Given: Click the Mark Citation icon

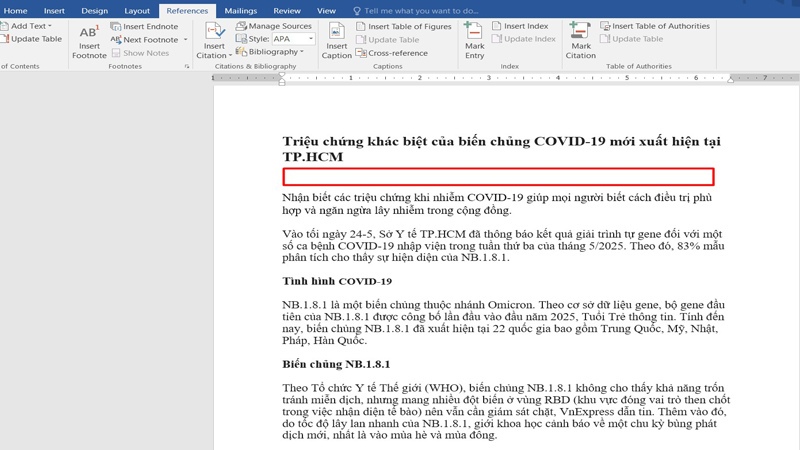Looking at the screenshot, I should [580, 38].
